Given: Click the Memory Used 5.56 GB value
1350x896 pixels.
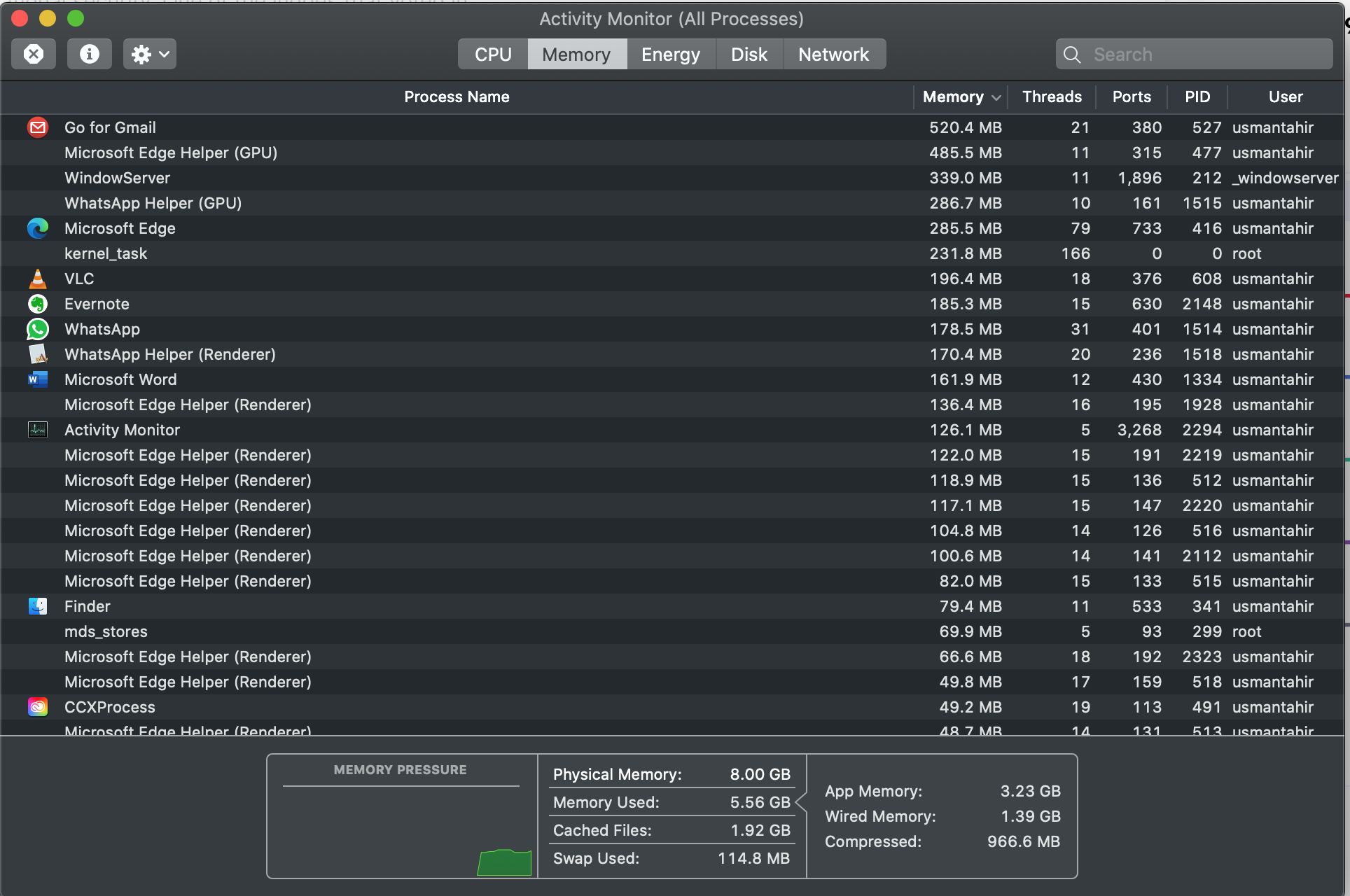Looking at the screenshot, I should (760, 802).
